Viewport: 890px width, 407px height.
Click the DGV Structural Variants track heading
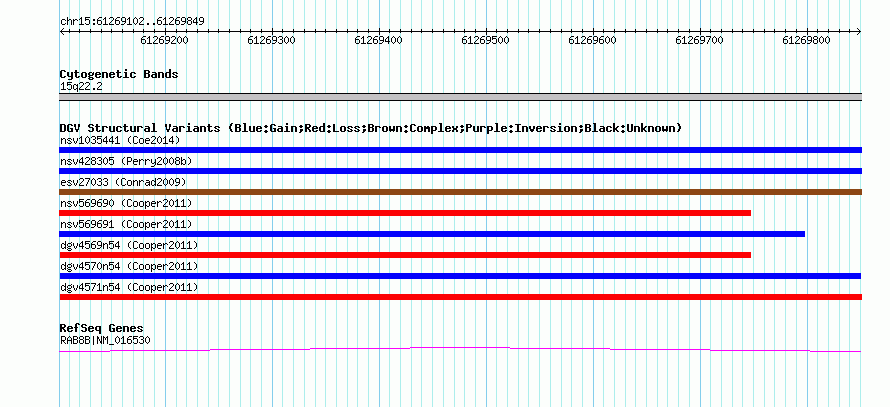click(371, 128)
